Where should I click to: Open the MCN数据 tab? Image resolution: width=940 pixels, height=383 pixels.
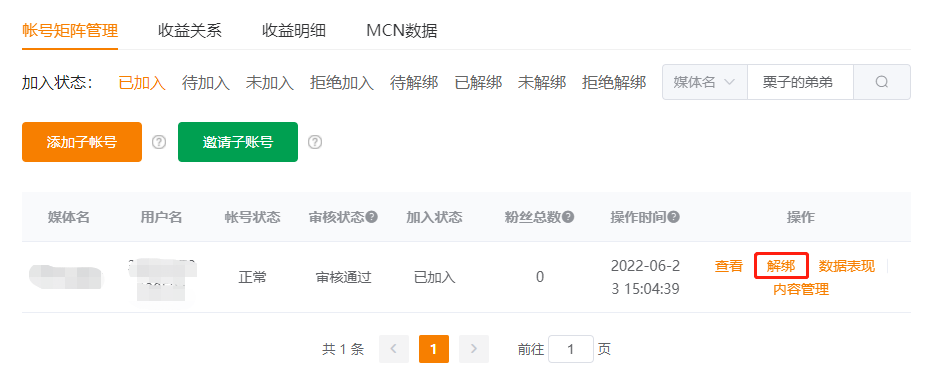coord(402,31)
